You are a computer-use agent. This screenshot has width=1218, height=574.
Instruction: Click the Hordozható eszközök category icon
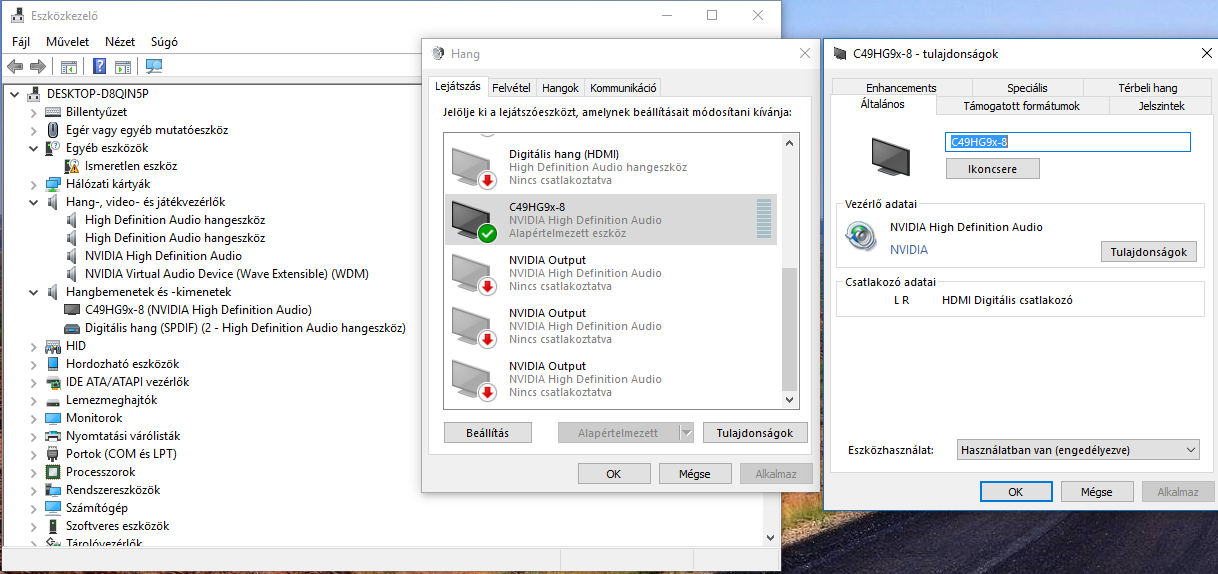pos(54,364)
